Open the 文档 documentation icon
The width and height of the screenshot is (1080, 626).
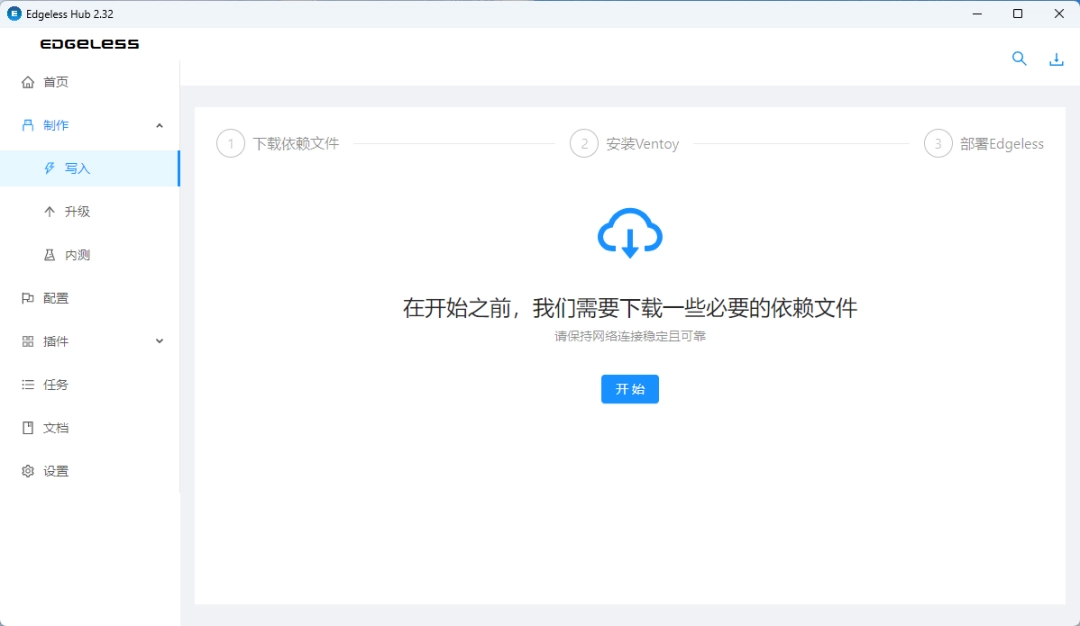[27, 427]
